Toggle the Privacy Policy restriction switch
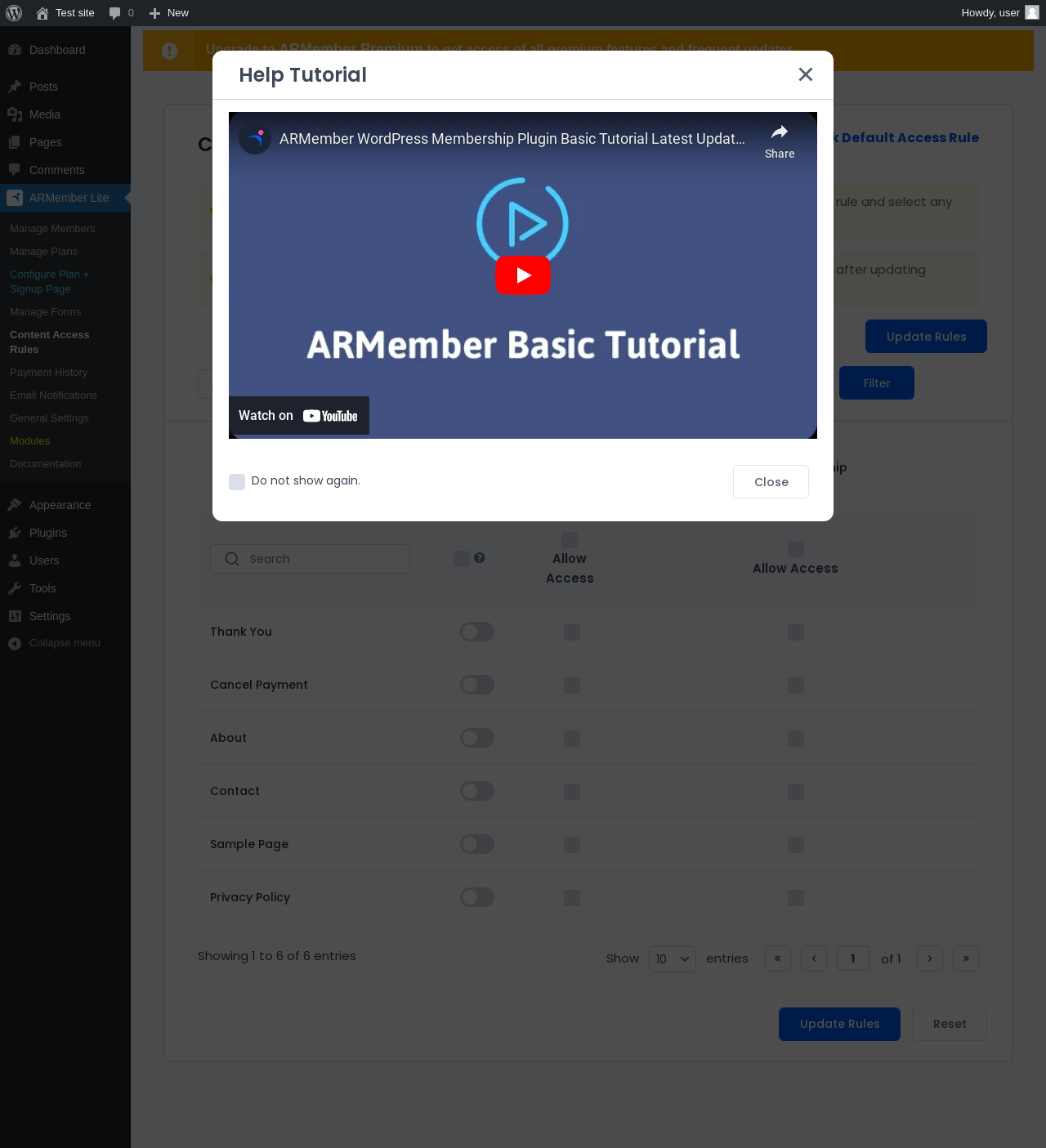Screen dimensions: 1046x1148 [x=477, y=897]
